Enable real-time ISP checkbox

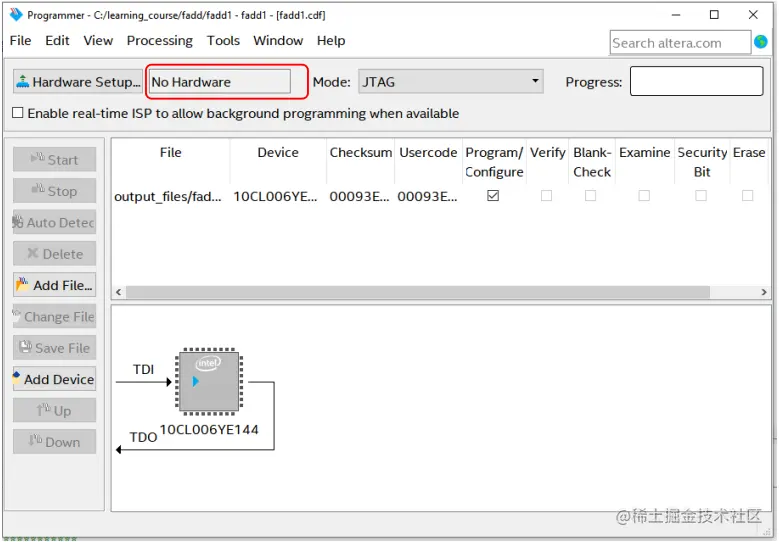(18, 113)
